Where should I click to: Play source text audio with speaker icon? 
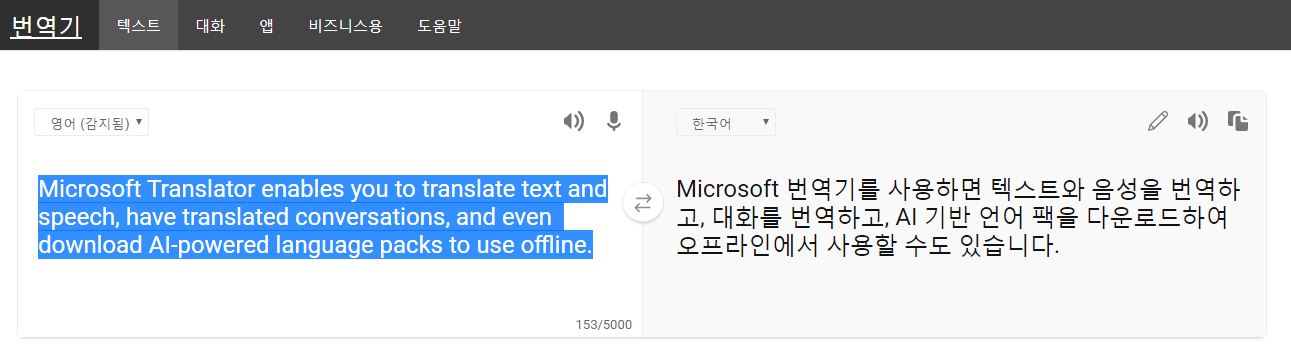573,122
